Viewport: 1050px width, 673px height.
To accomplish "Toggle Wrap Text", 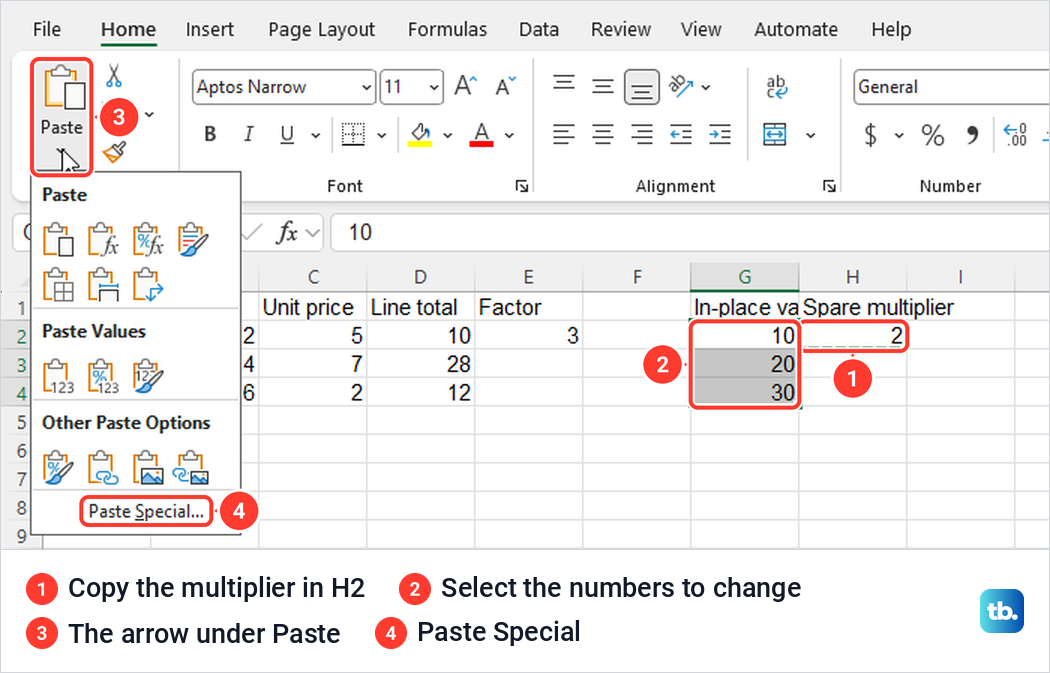I will pyautogui.click(x=776, y=86).
